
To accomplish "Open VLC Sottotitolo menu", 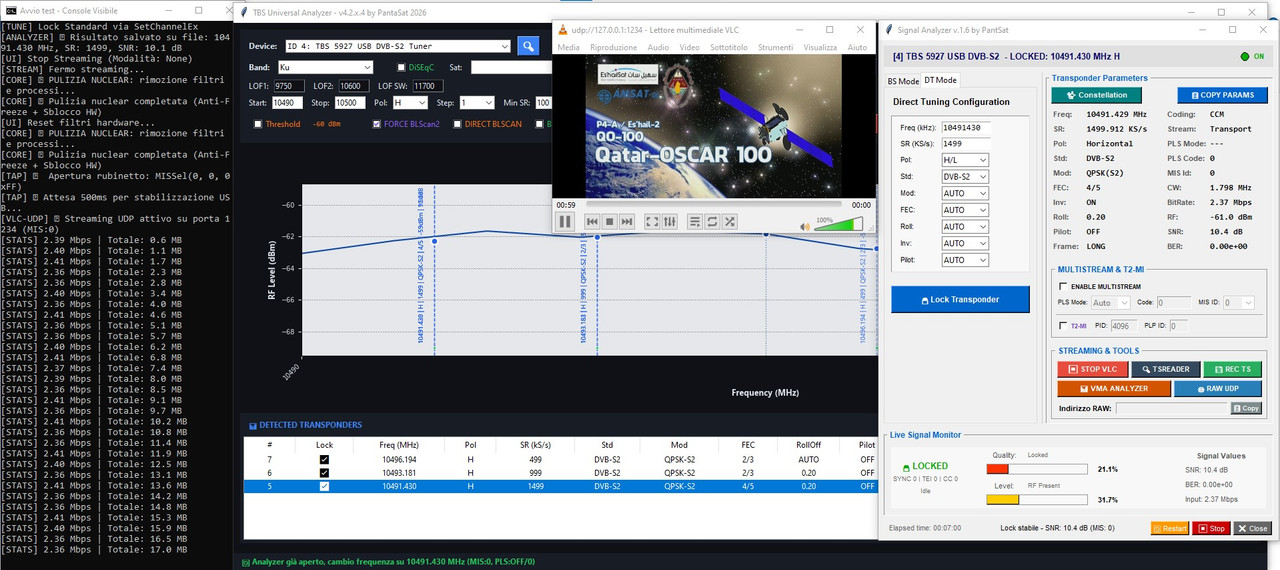I will click(x=728, y=47).
